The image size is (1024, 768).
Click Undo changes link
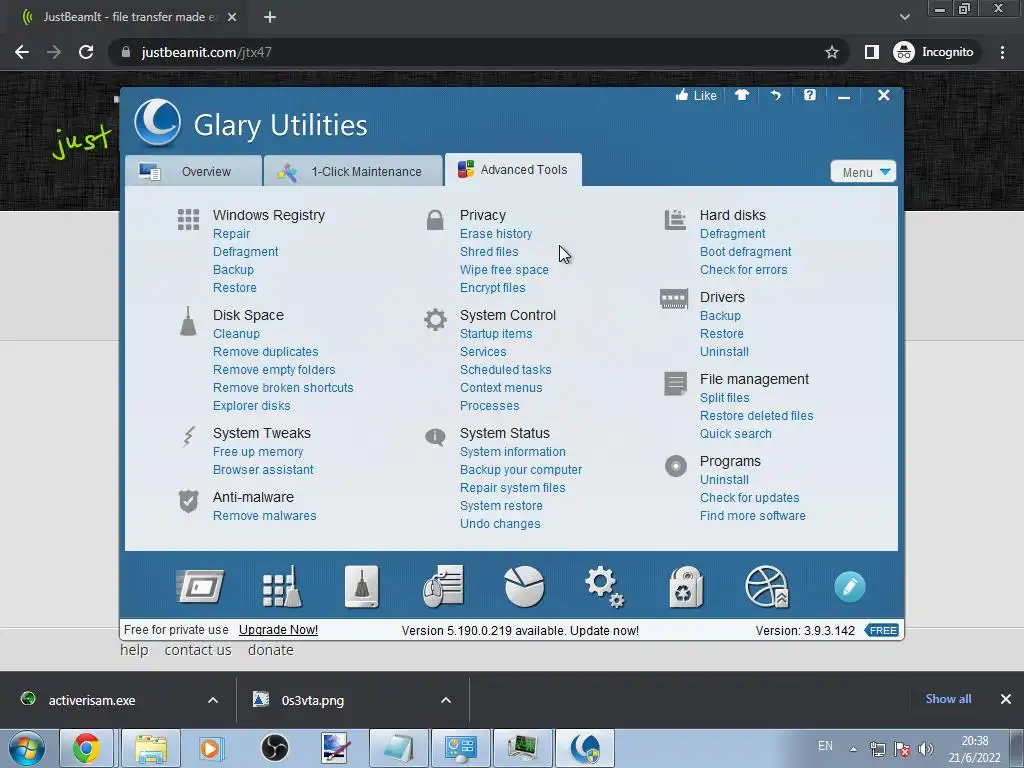pos(500,524)
